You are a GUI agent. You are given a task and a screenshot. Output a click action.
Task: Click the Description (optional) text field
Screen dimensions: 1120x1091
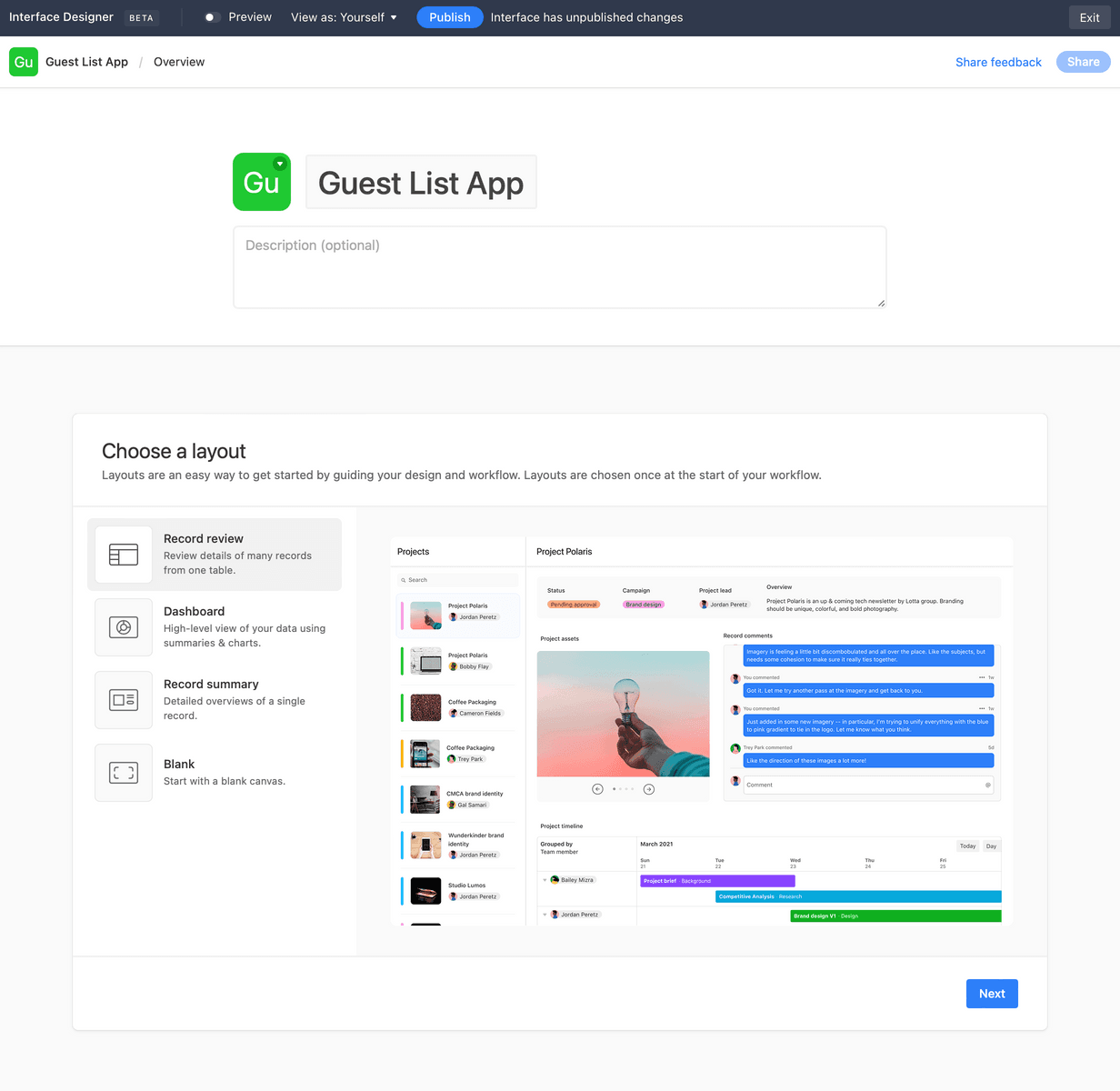[x=559, y=266]
